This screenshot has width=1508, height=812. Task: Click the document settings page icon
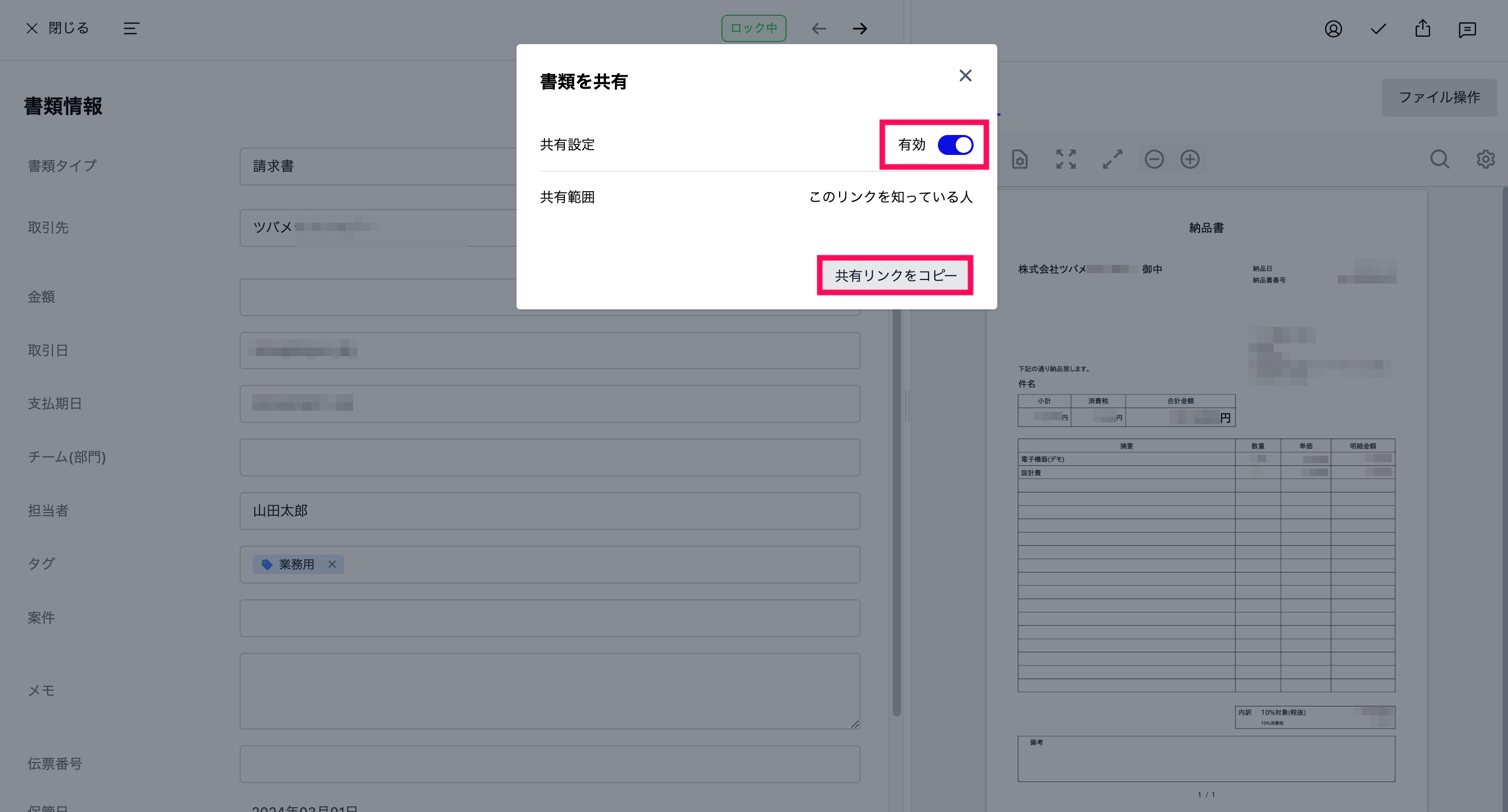tap(1020, 159)
